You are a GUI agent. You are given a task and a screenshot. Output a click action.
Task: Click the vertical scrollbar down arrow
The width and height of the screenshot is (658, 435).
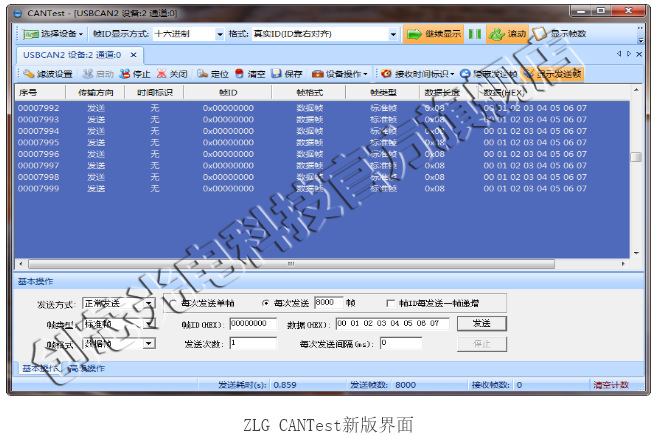tap(636, 253)
